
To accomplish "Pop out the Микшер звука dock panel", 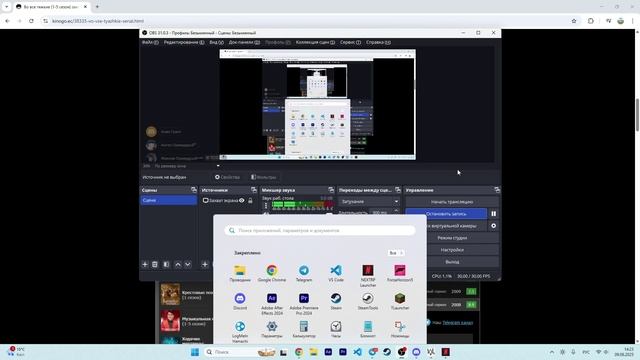I will (331, 190).
